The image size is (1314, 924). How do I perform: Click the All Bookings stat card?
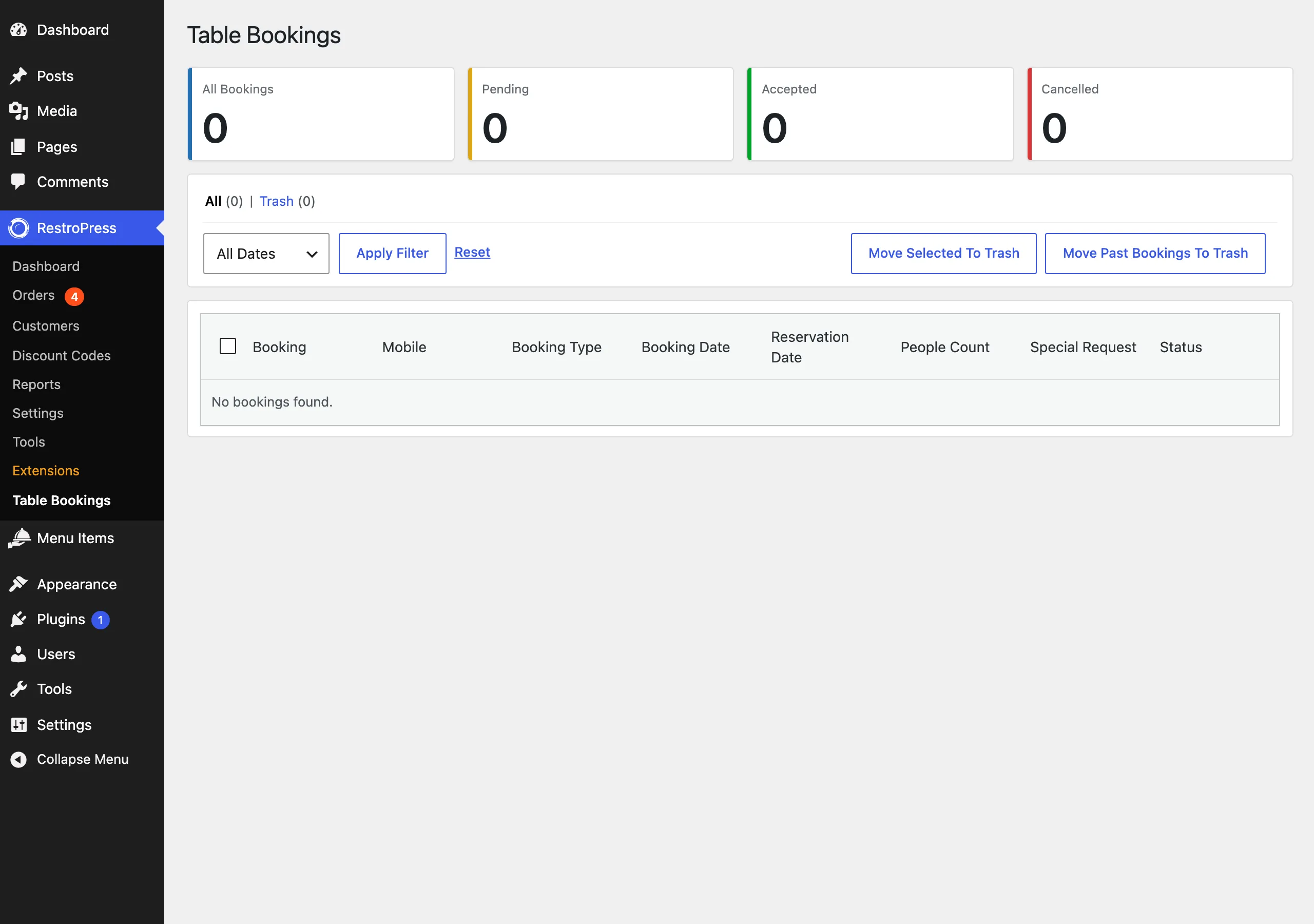coord(320,114)
